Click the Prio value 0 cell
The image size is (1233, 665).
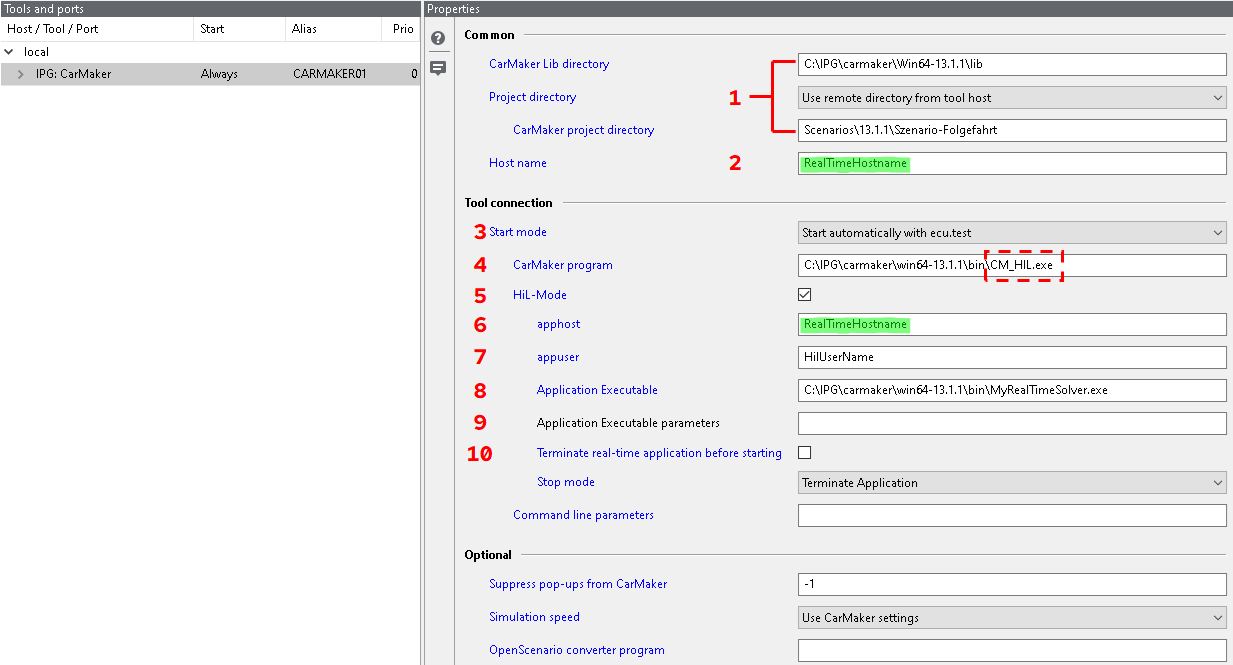(x=413, y=74)
